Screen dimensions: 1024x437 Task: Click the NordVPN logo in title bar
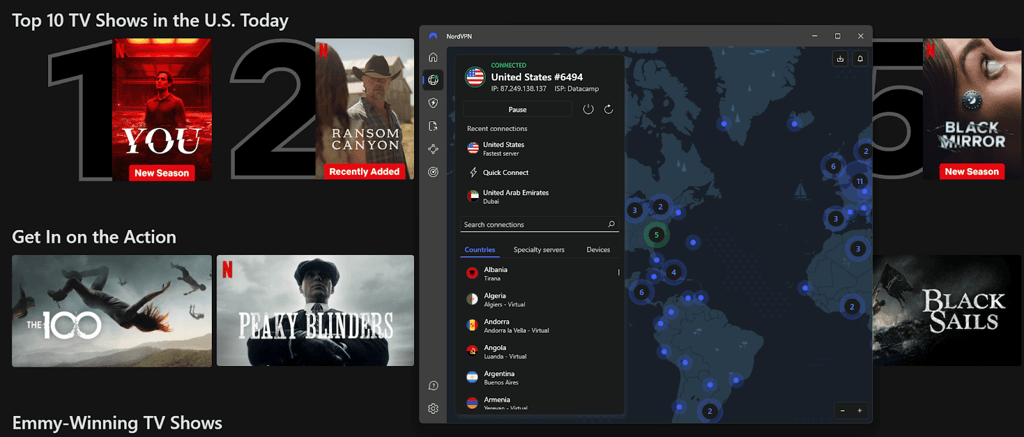tap(432, 36)
